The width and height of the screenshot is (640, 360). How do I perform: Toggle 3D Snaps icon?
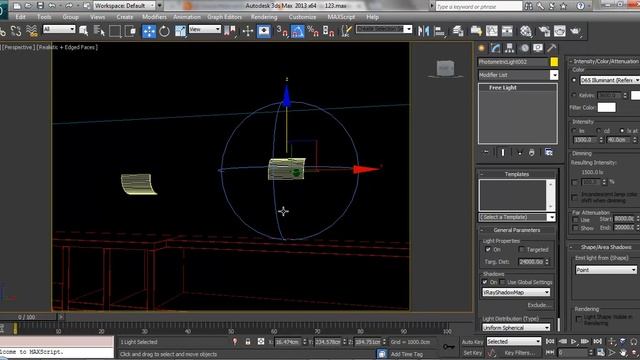282,31
